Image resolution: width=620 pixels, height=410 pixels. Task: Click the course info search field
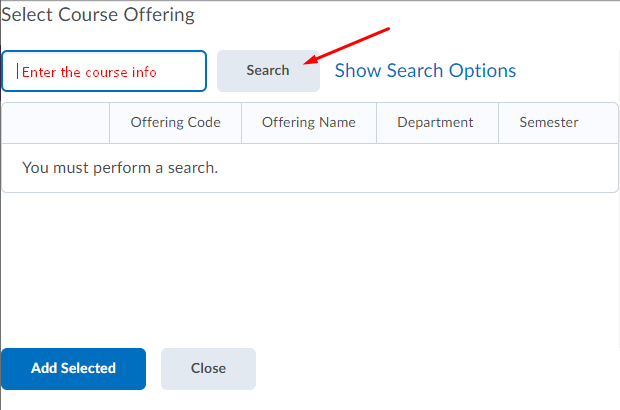click(104, 71)
